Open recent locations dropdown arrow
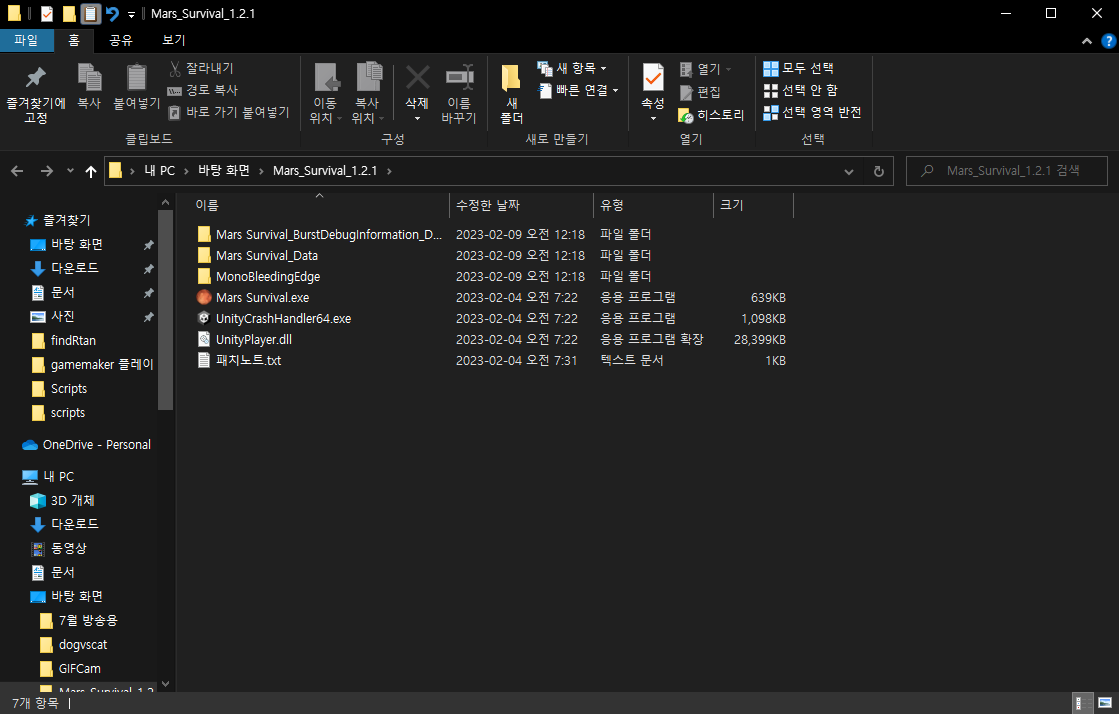 [70, 171]
